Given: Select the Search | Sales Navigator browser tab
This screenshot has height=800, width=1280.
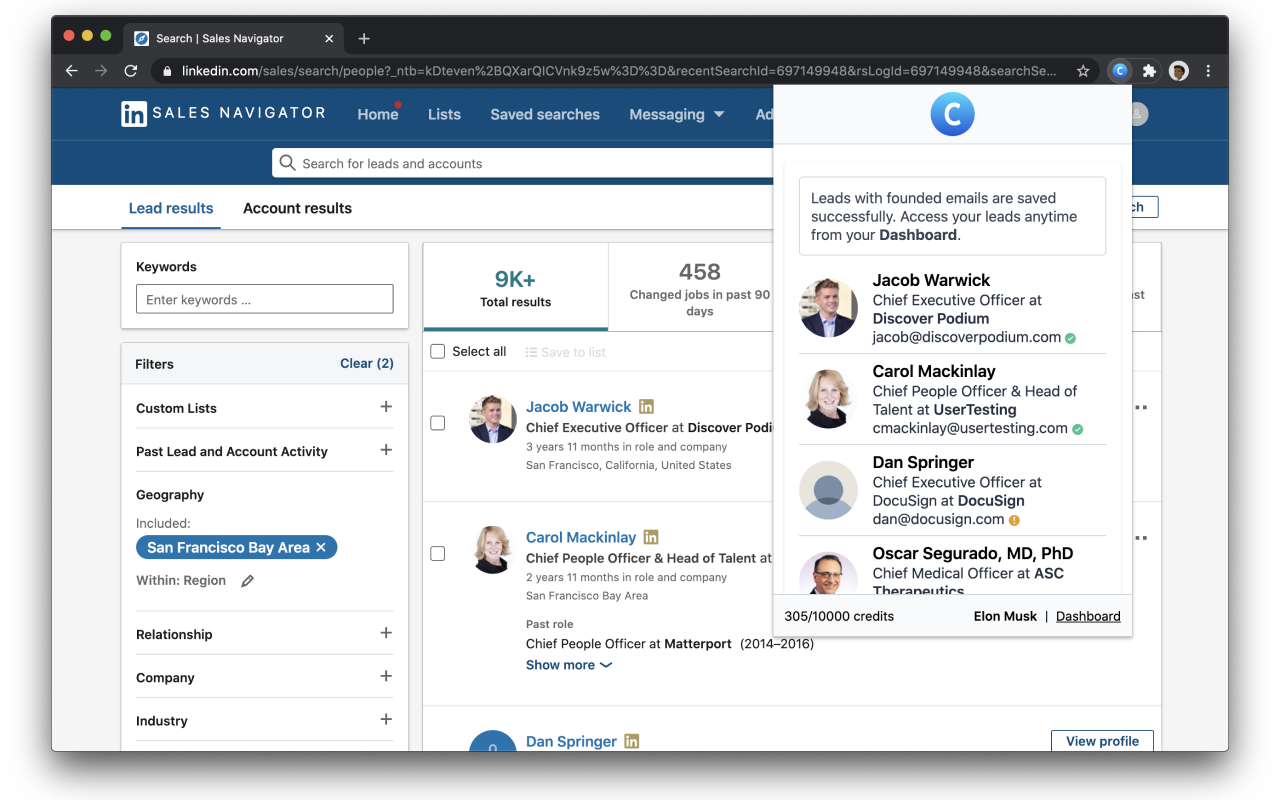Looking at the screenshot, I should coord(234,38).
